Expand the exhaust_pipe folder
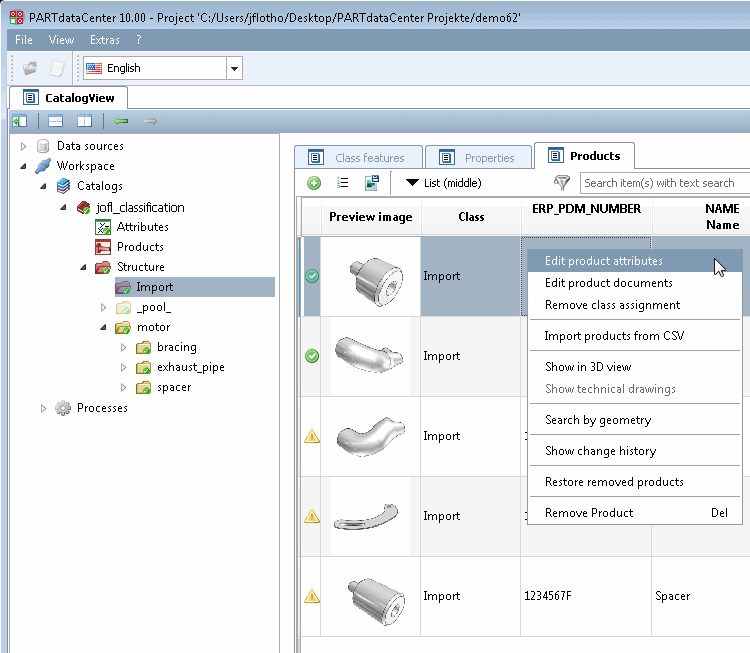 (123, 367)
